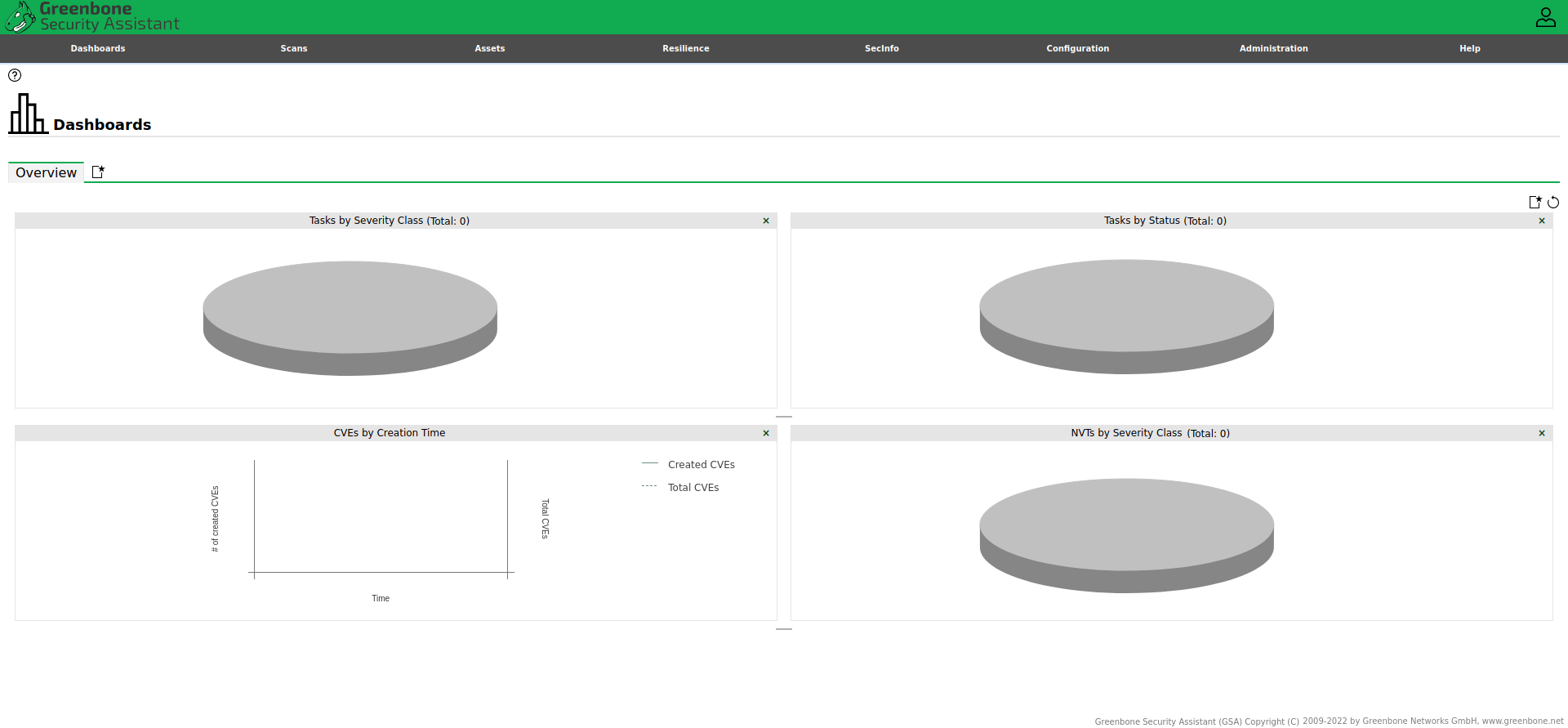Select the Overview dashboard tab
This screenshot has height=728, width=1568.
46,172
